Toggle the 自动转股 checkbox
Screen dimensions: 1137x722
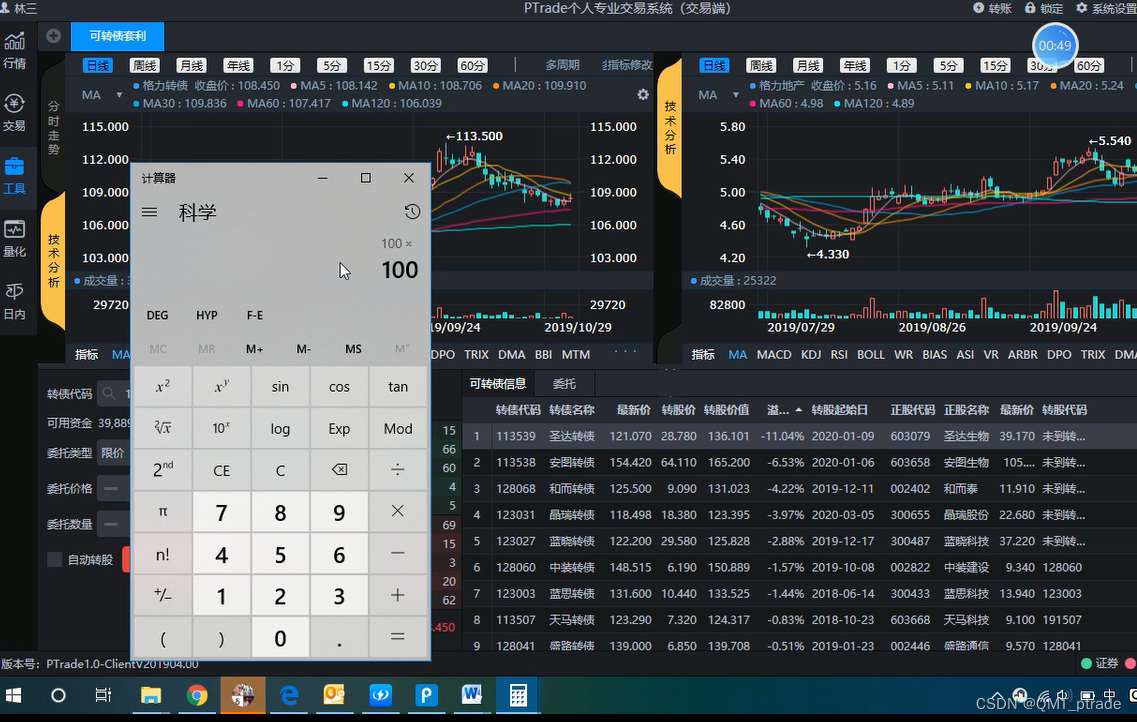[x=54, y=559]
